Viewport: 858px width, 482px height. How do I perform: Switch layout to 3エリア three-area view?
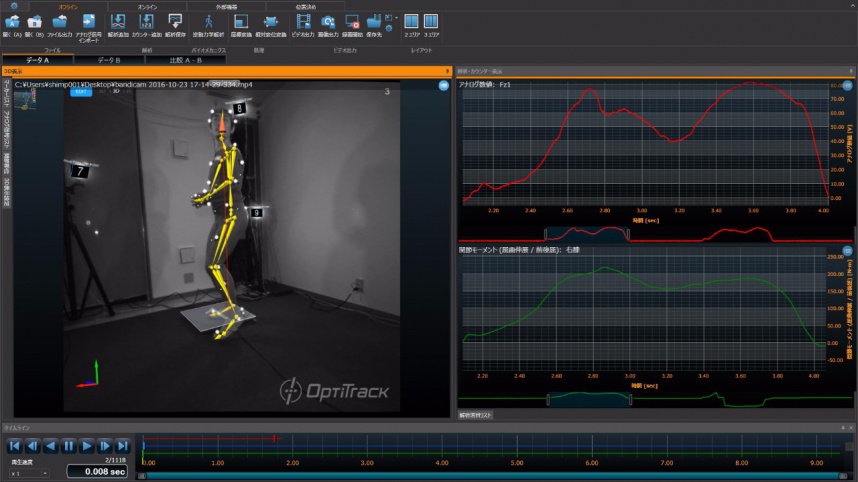click(x=431, y=24)
